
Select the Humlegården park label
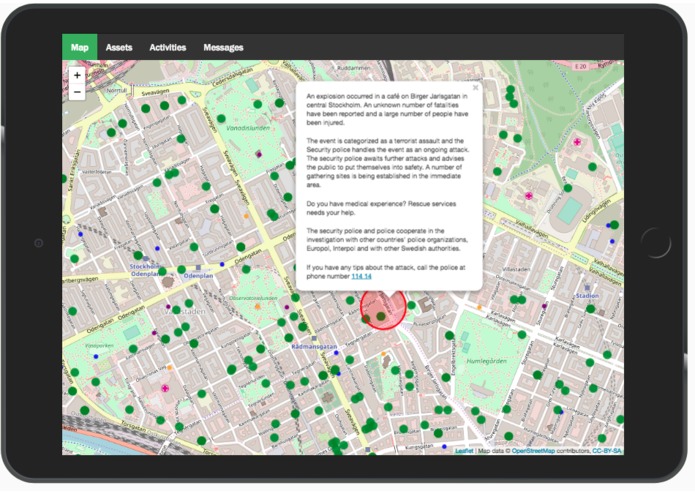(x=486, y=361)
